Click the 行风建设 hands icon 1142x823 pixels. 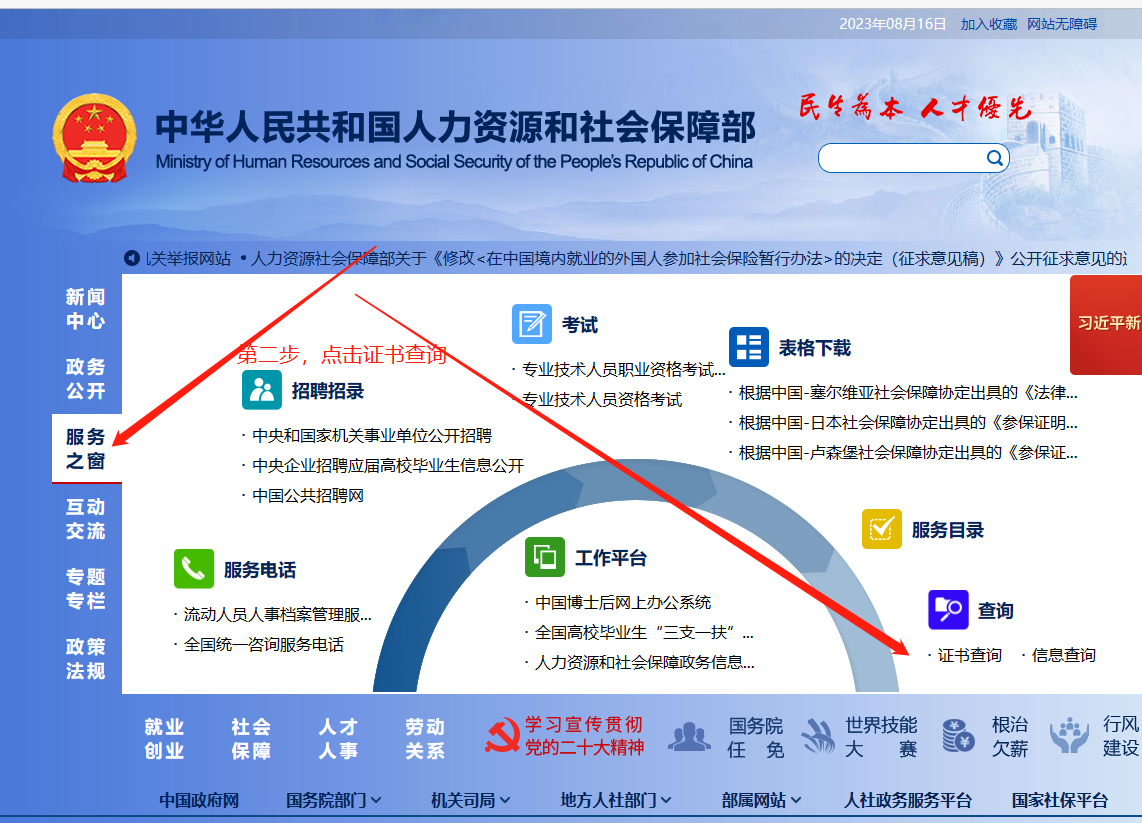1069,736
